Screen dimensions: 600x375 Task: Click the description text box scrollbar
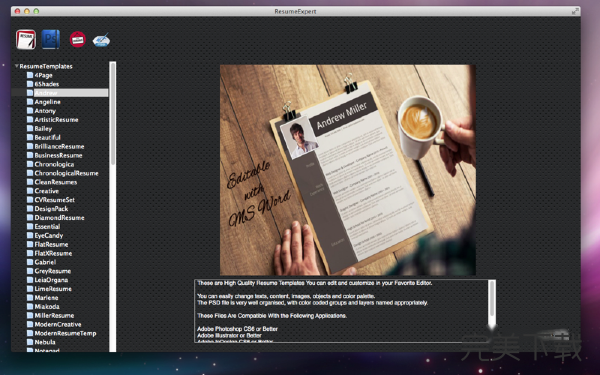click(492, 310)
